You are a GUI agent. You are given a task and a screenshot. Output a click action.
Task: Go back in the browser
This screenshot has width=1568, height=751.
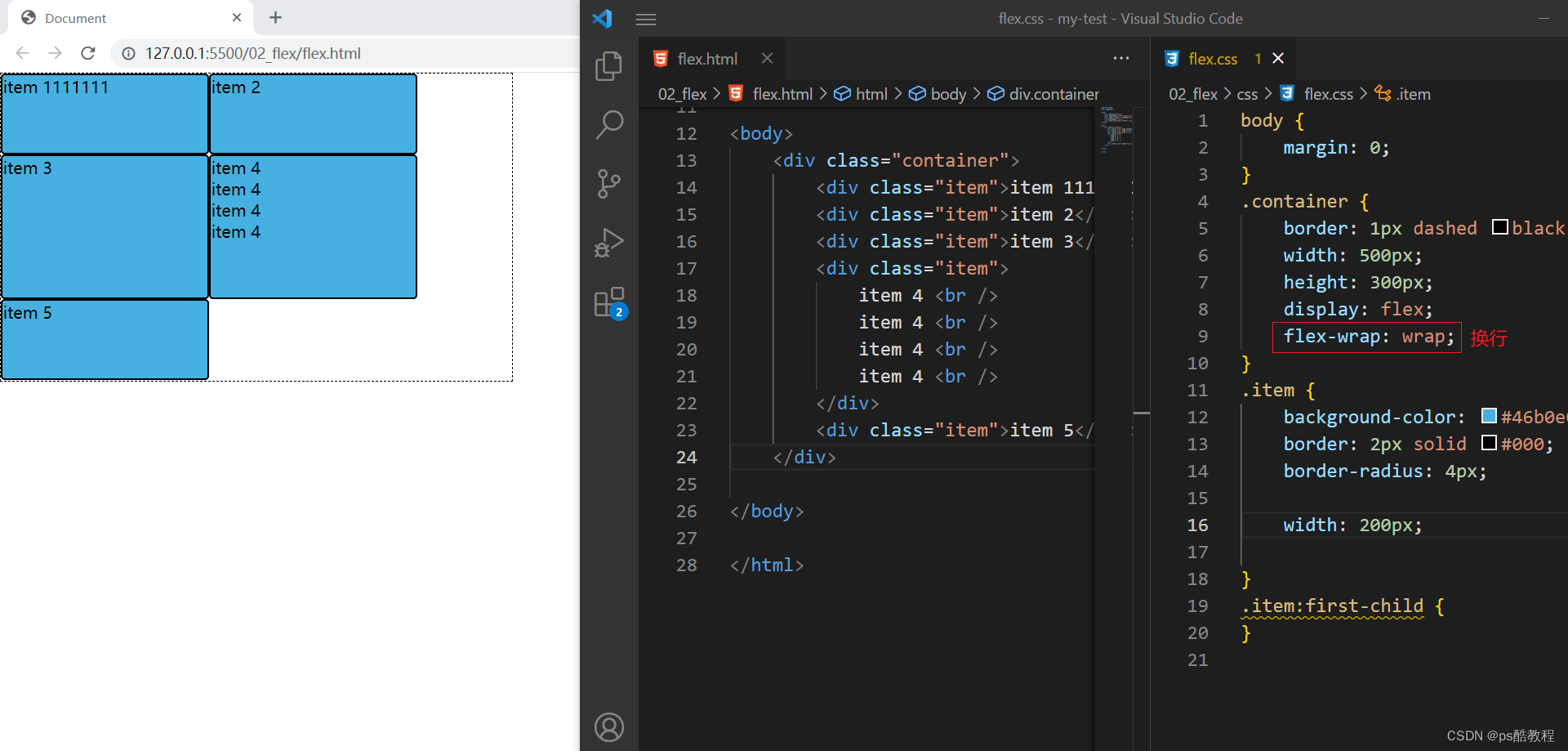point(23,53)
